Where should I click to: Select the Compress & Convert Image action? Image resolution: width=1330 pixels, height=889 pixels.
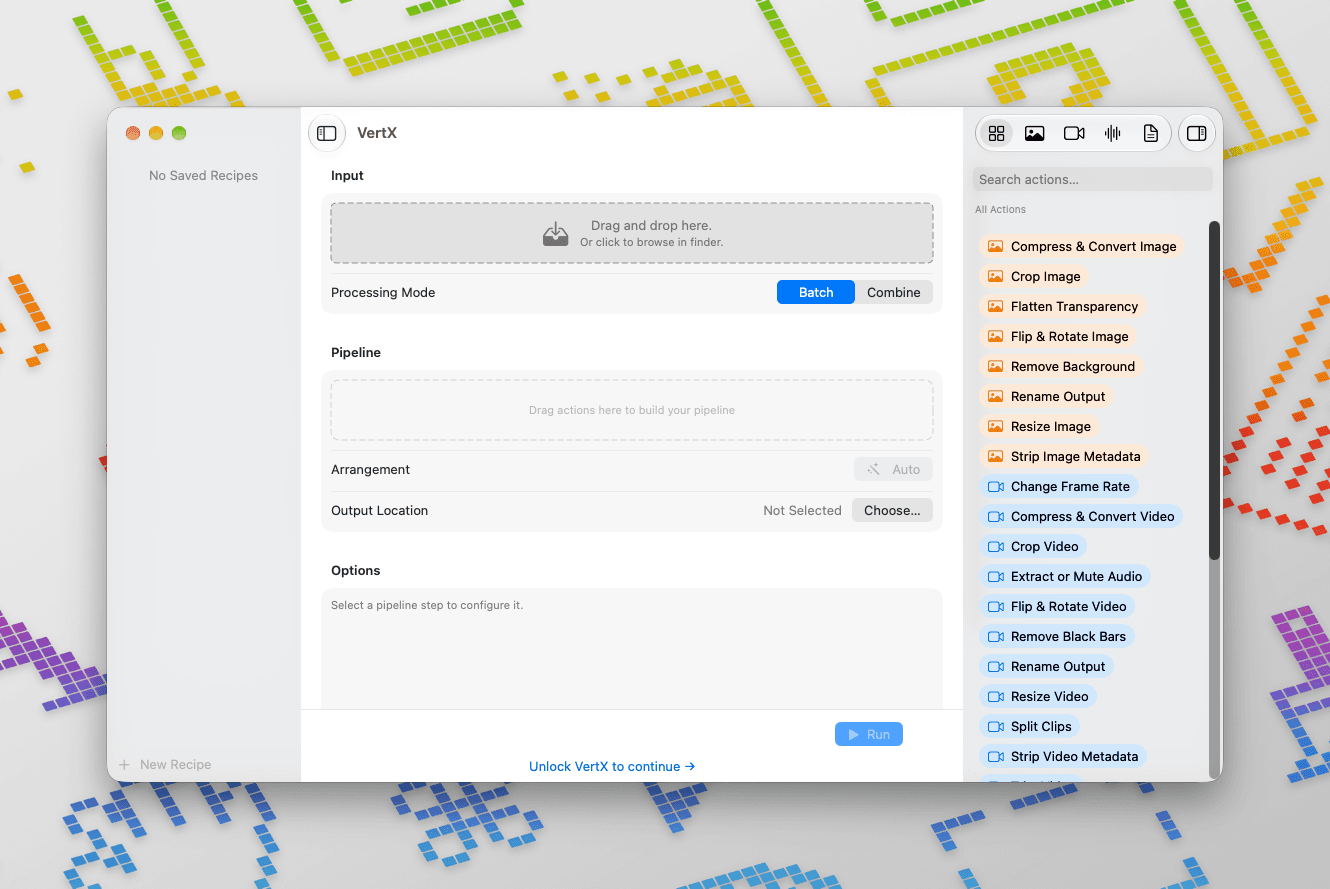click(x=1082, y=246)
